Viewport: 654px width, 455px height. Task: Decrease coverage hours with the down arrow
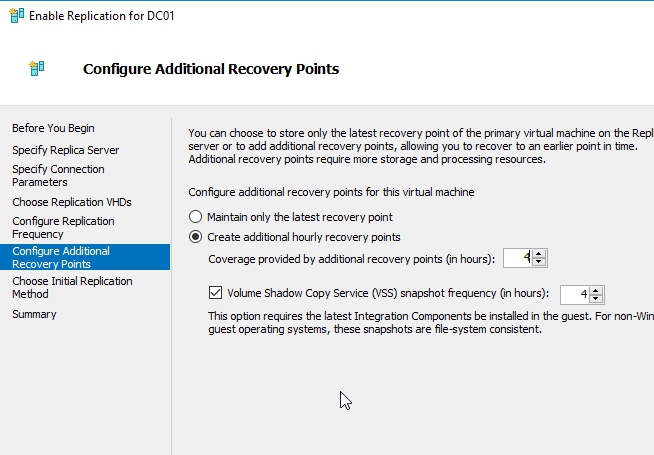click(540, 262)
